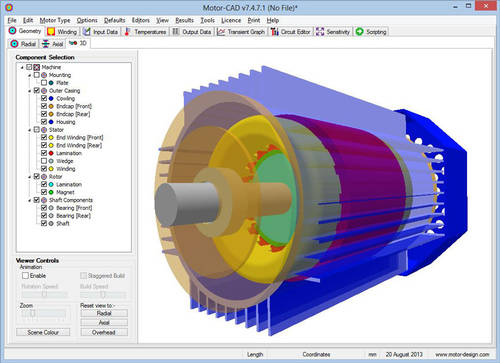Open the www.motor-design.com link
This screenshot has height=363, width=500.
pos(462,354)
